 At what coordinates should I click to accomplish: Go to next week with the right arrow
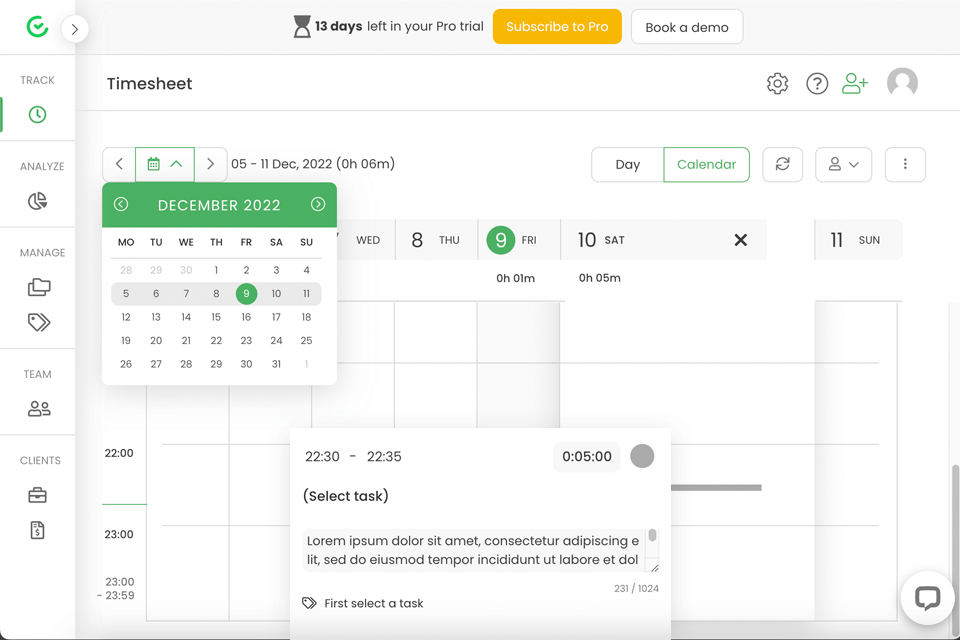point(211,164)
